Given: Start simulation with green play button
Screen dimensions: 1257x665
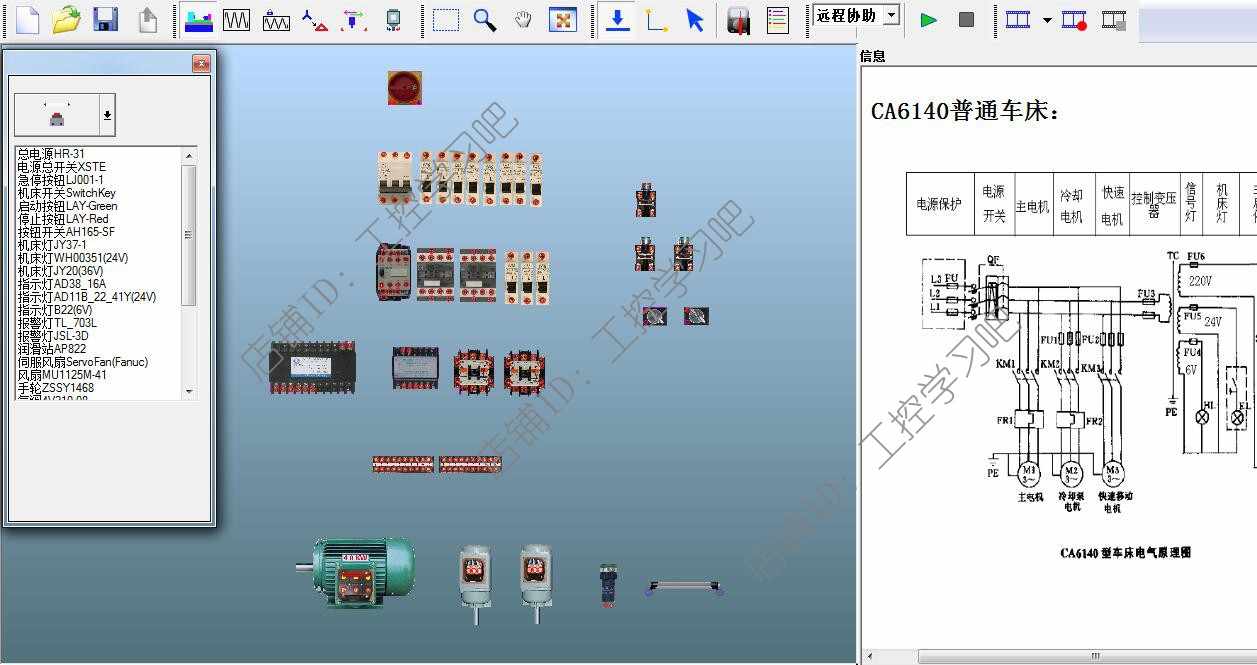Looking at the screenshot, I should point(929,19).
